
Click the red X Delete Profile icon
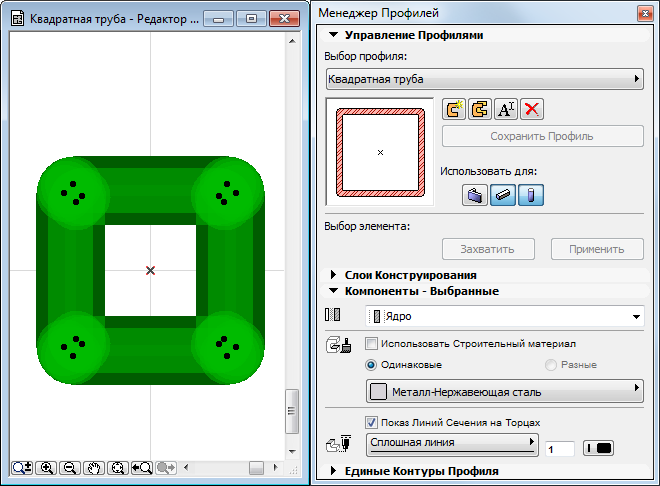click(x=532, y=109)
